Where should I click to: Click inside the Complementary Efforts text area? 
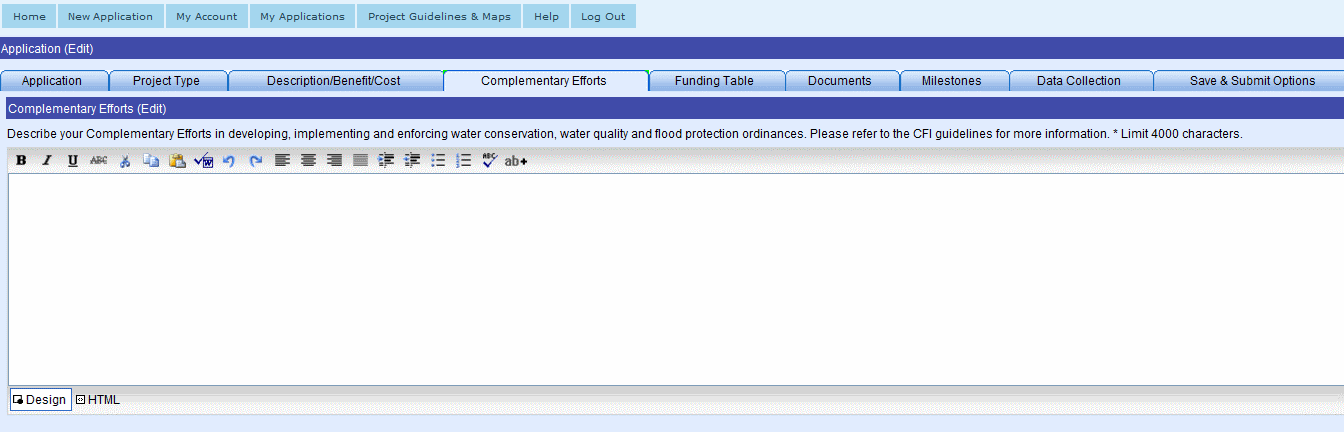click(x=670, y=280)
